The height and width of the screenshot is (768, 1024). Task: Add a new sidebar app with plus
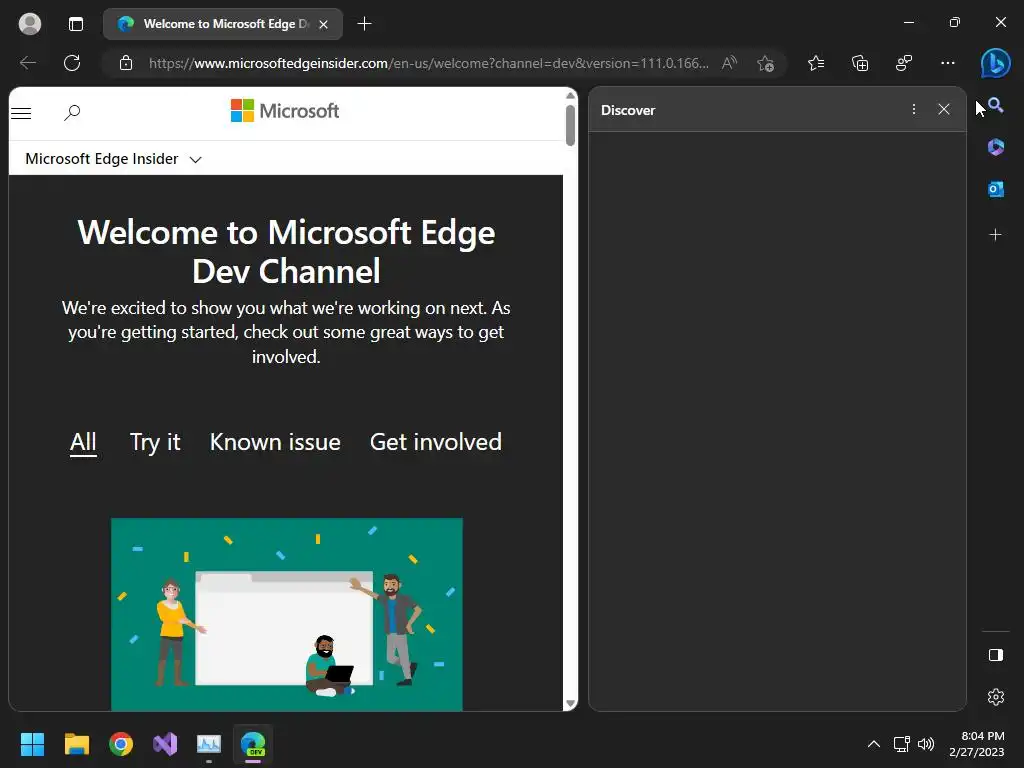click(x=995, y=234)
